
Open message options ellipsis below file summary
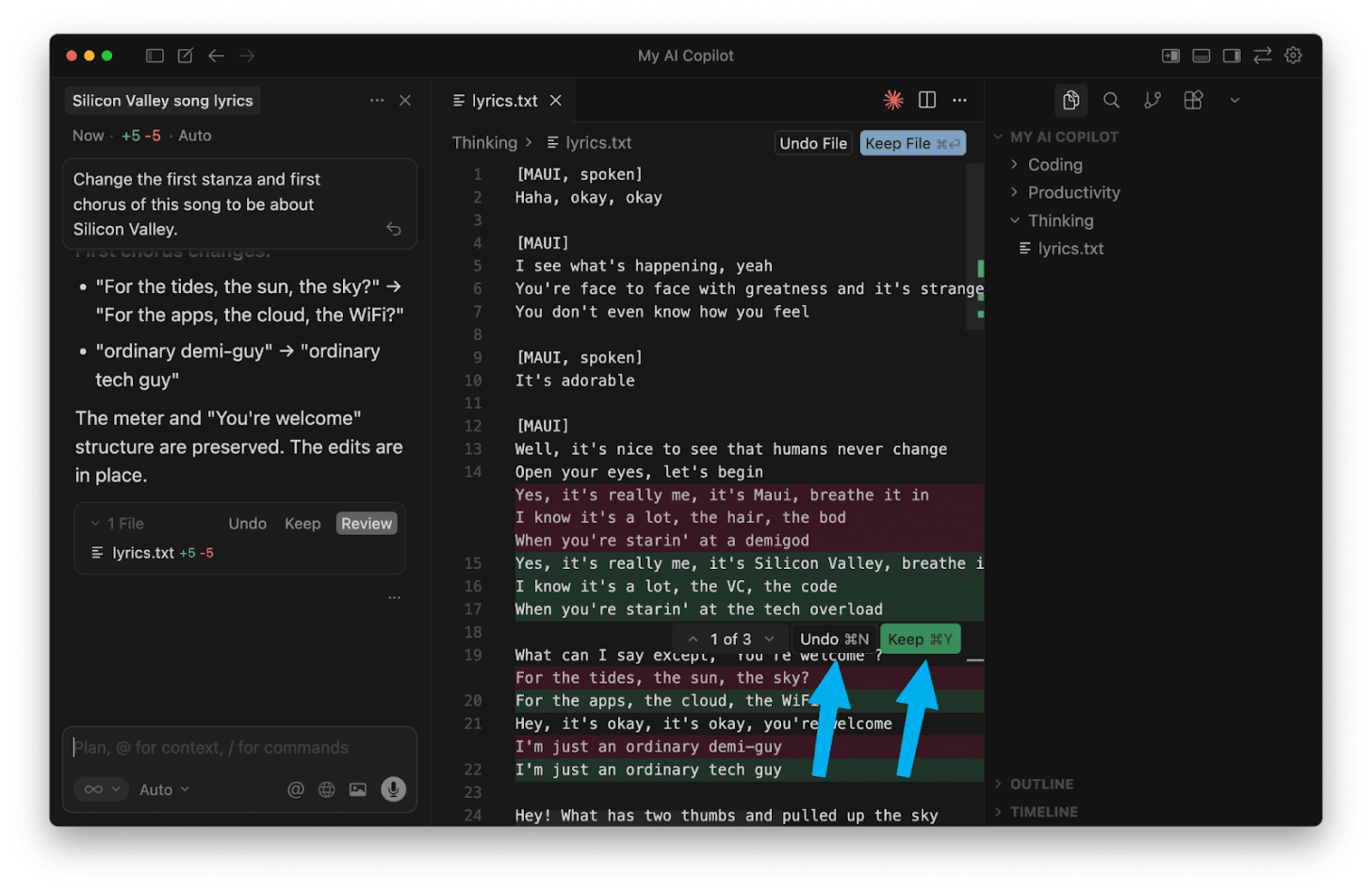click(394, 597)
